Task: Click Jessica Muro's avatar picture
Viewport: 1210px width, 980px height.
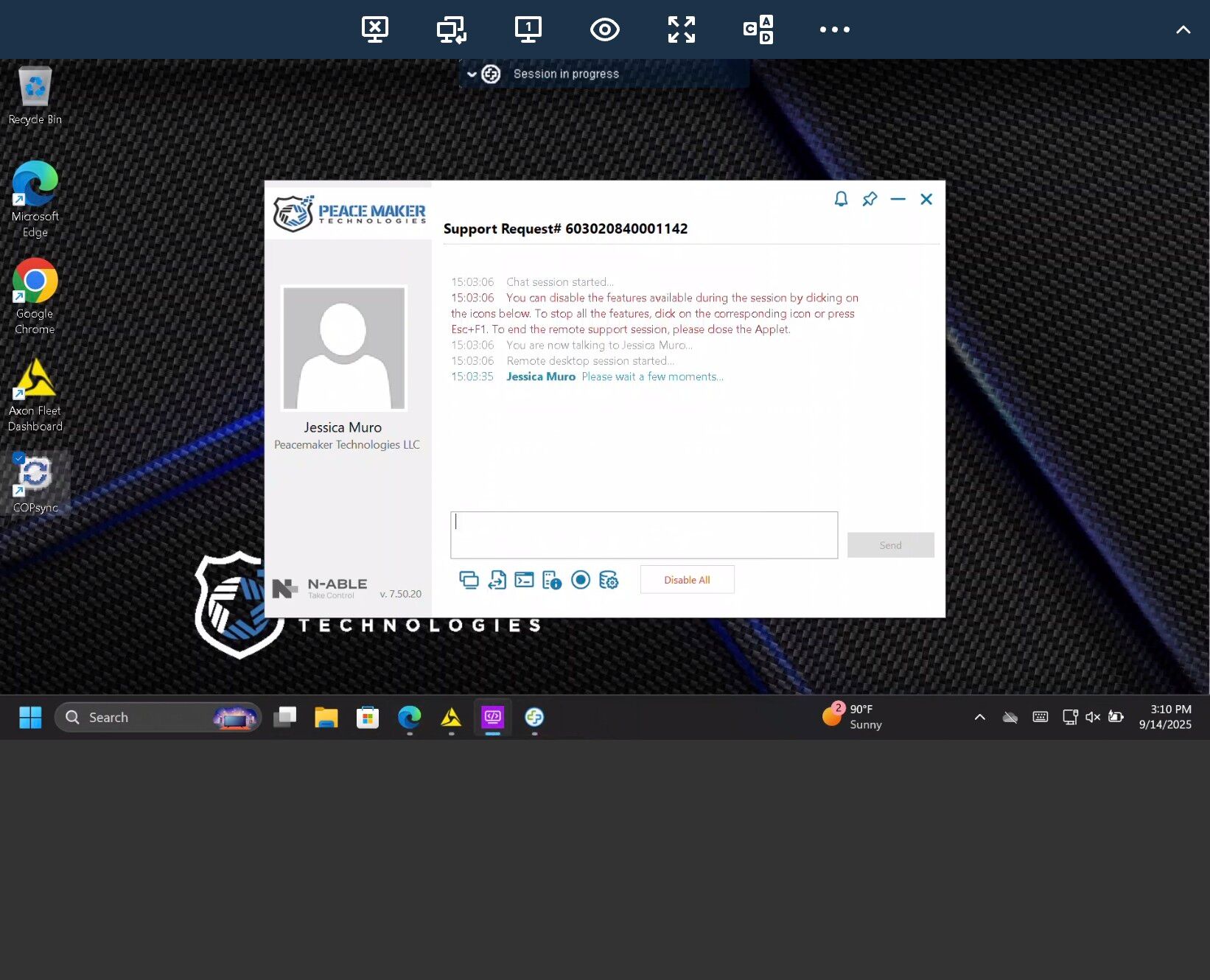Action: pyautogui.click(x=344, y=348)
